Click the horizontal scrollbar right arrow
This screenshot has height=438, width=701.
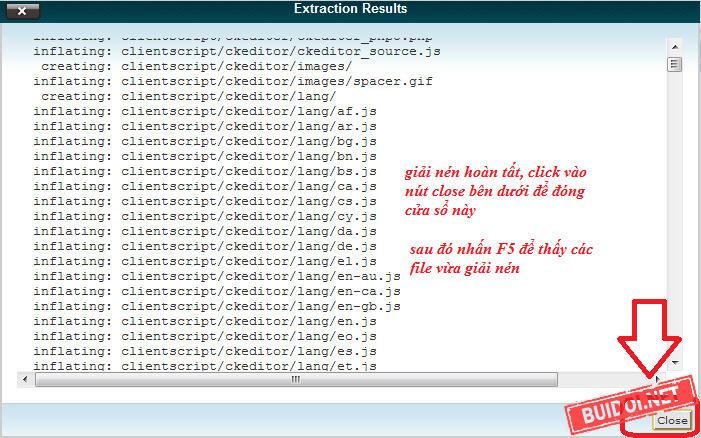pos(657,380)
